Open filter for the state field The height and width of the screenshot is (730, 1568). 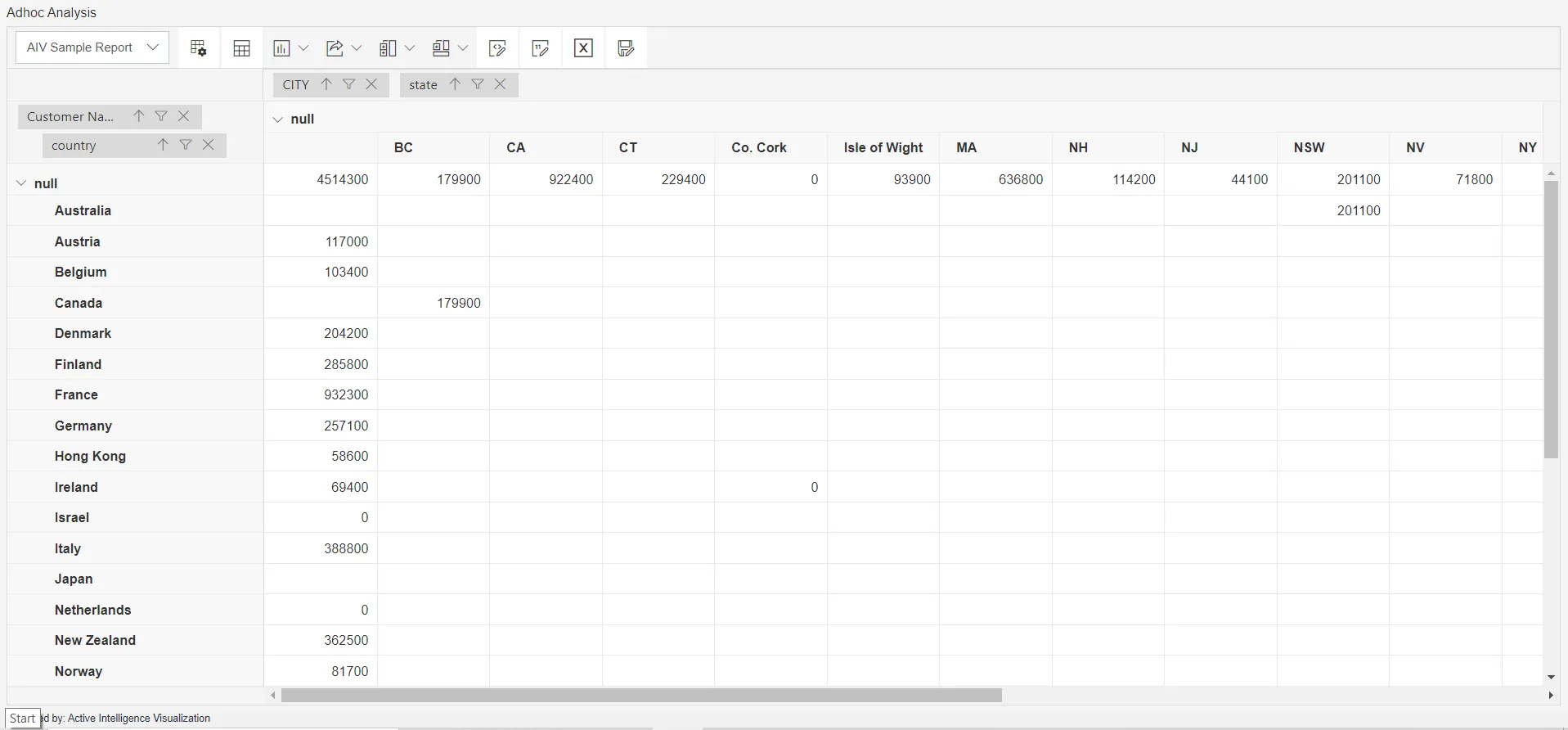[478, 84]
